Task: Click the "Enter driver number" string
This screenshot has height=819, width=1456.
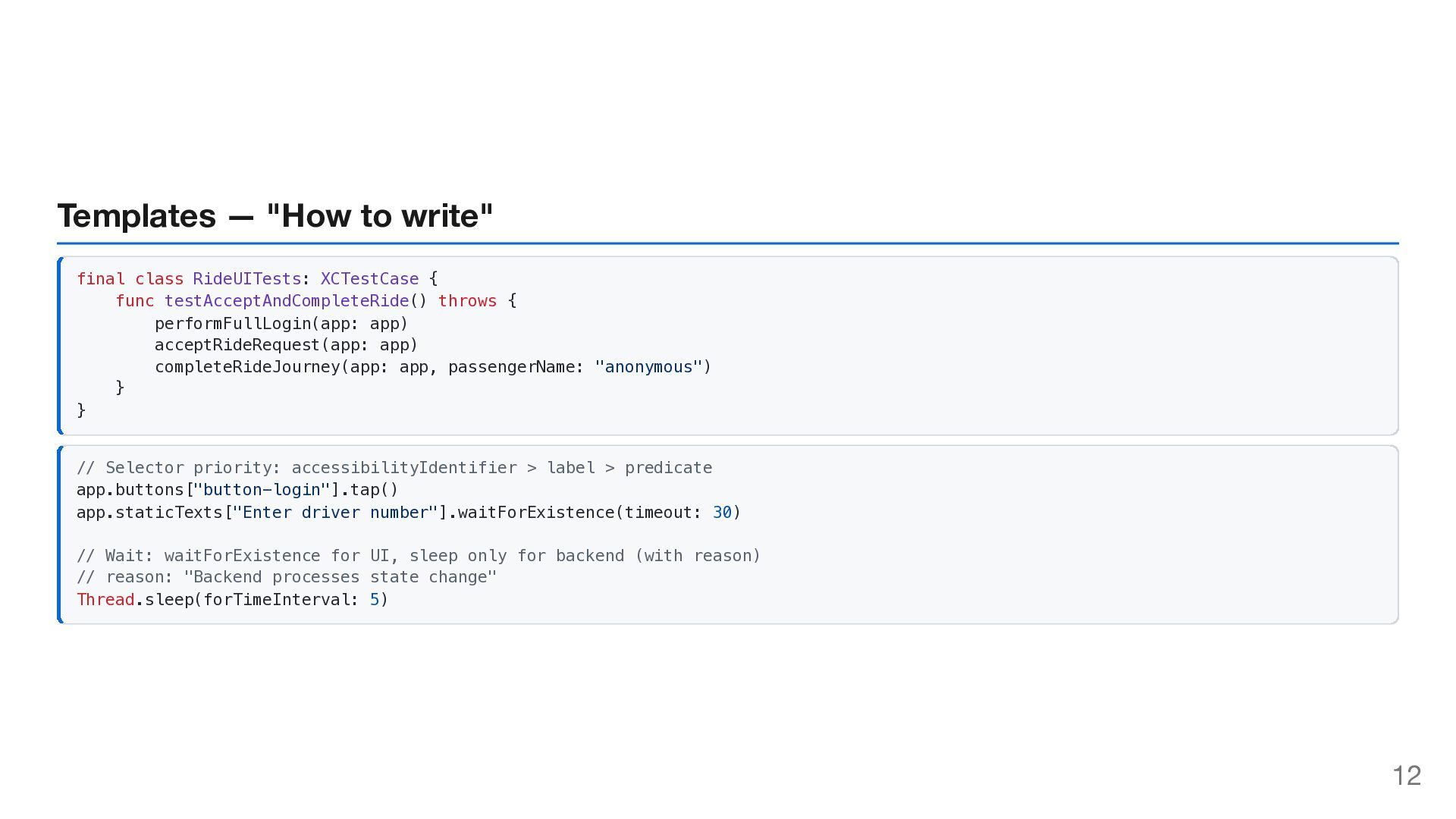Action: pos(335,513)
